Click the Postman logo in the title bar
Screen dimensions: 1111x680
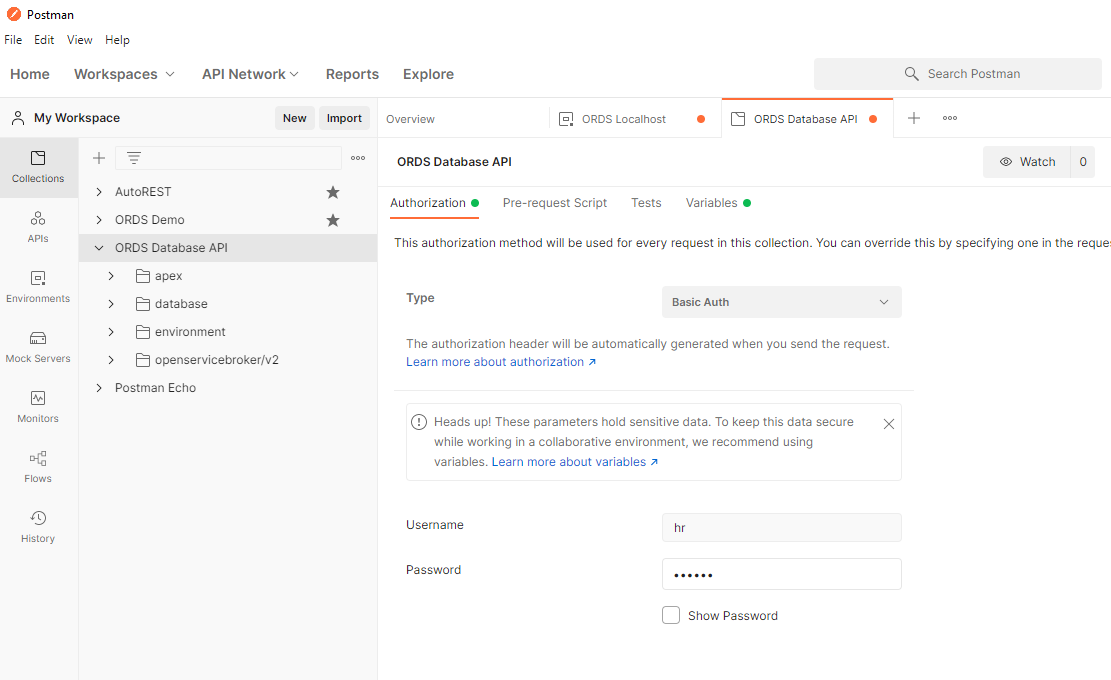point(13,14)
